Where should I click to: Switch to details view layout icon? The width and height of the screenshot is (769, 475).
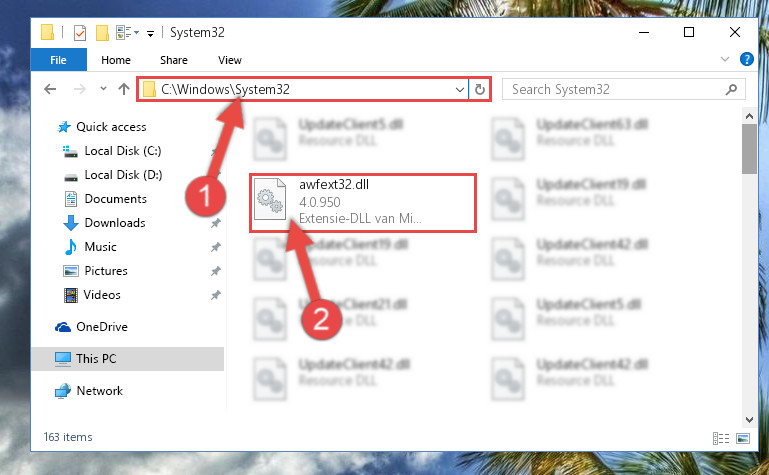(x=720, y=438)
